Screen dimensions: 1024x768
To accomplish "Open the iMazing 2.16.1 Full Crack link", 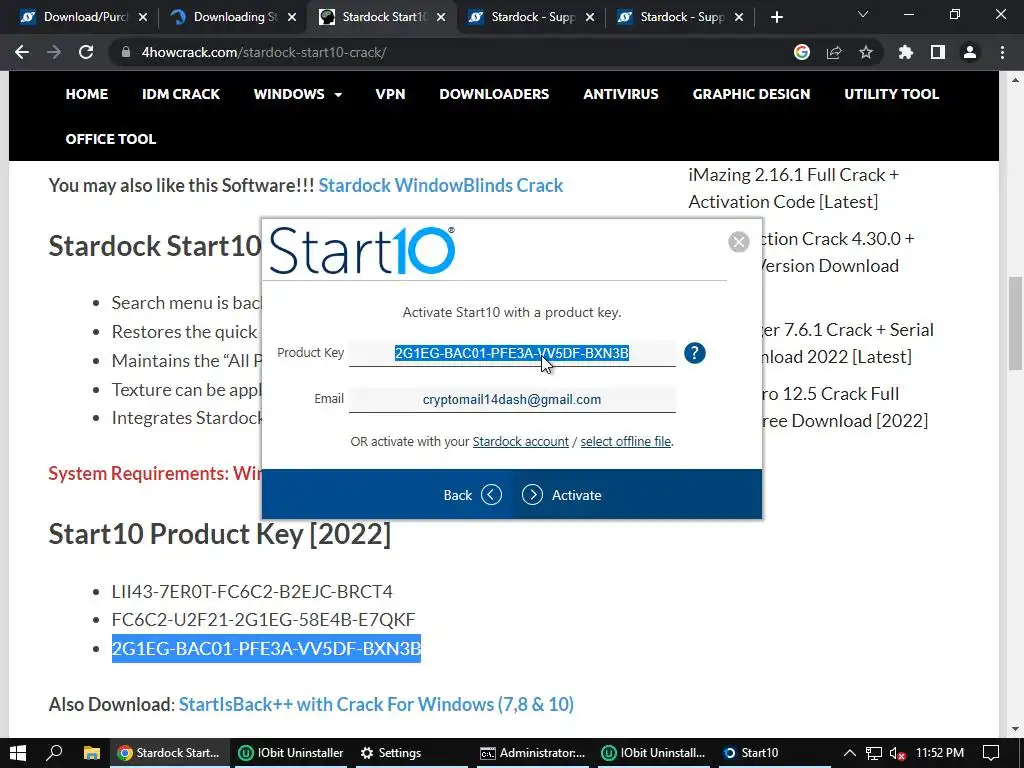I will (x=793, y=188).
